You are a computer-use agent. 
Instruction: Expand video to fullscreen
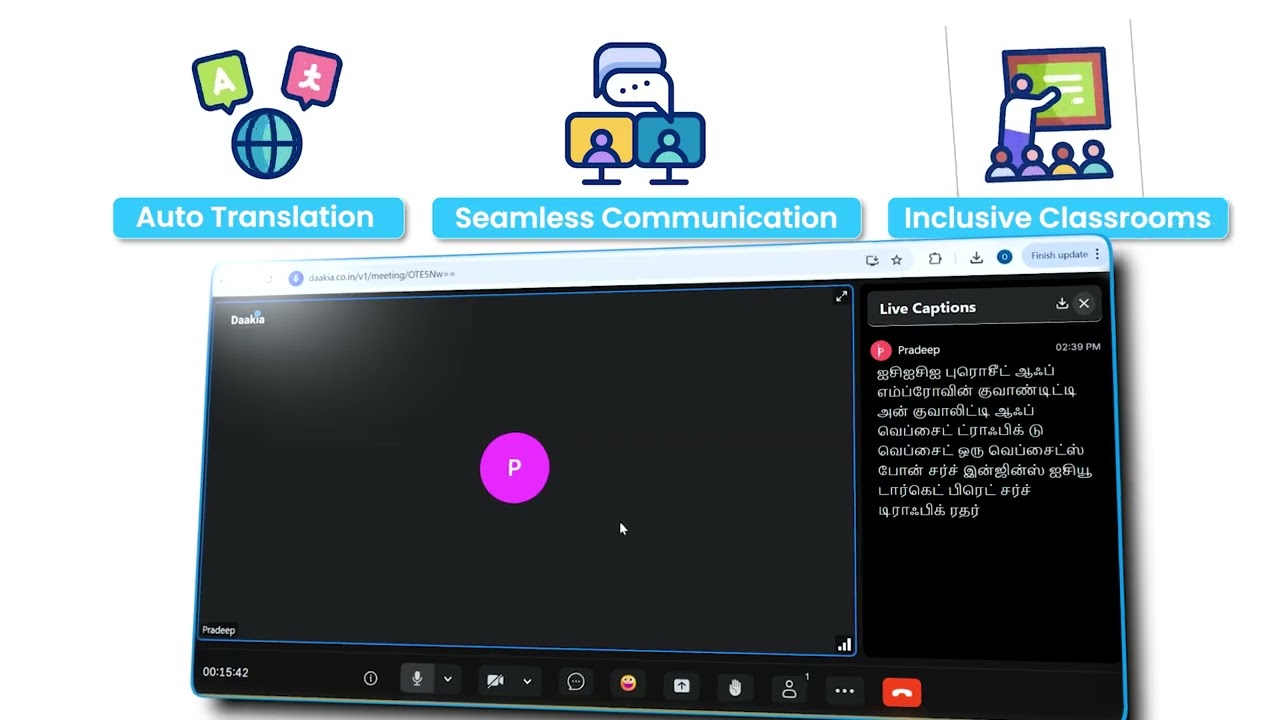[841, 296]
